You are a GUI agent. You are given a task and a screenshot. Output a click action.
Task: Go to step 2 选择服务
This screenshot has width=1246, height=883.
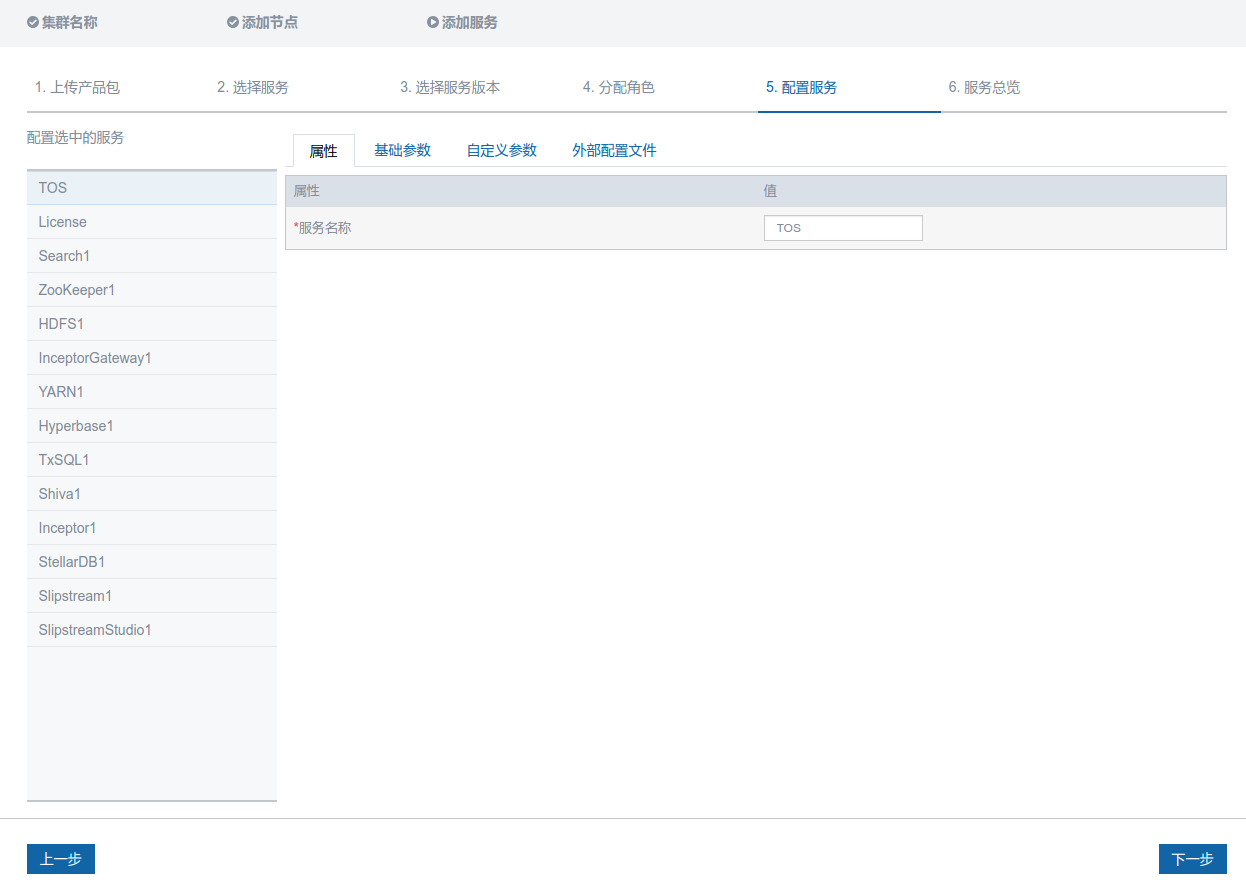pyautogui.click(x=253, y=87)
